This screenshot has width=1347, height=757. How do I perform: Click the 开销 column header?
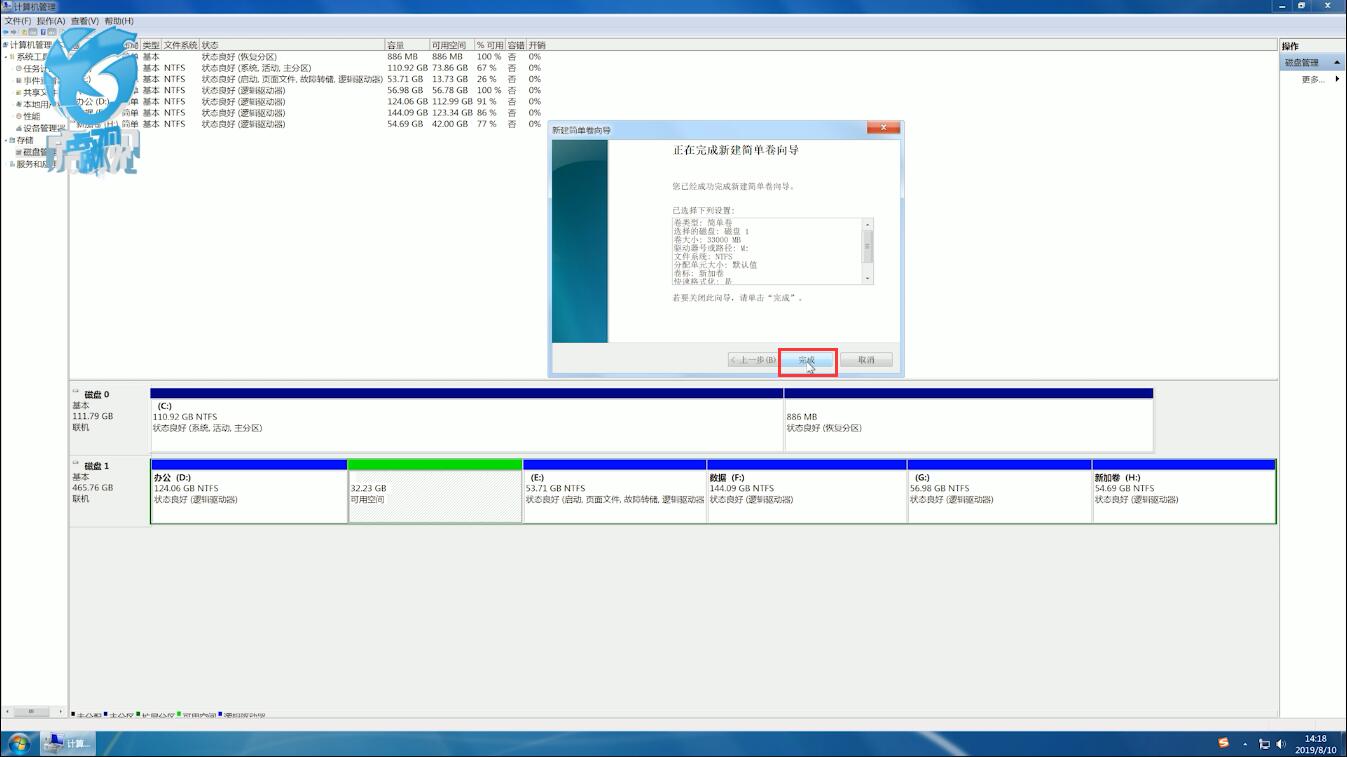tap(537, 46)
